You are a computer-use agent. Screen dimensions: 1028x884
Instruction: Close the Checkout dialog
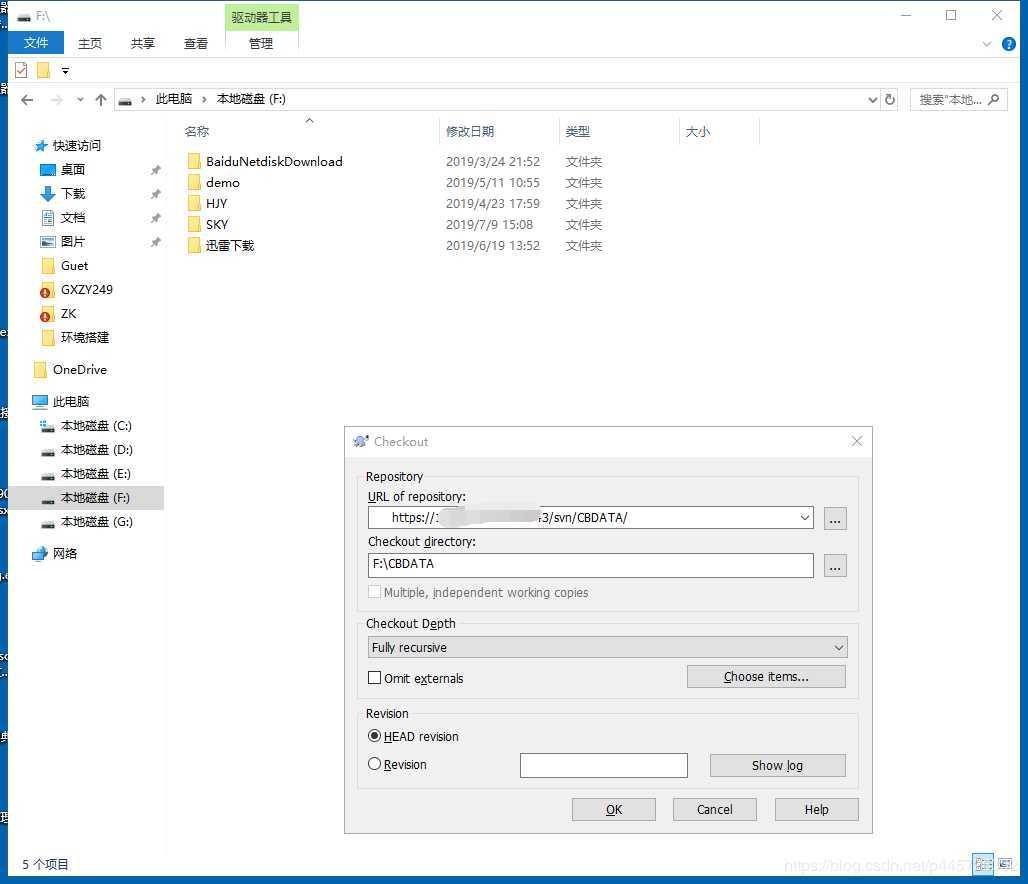point(857,441)
